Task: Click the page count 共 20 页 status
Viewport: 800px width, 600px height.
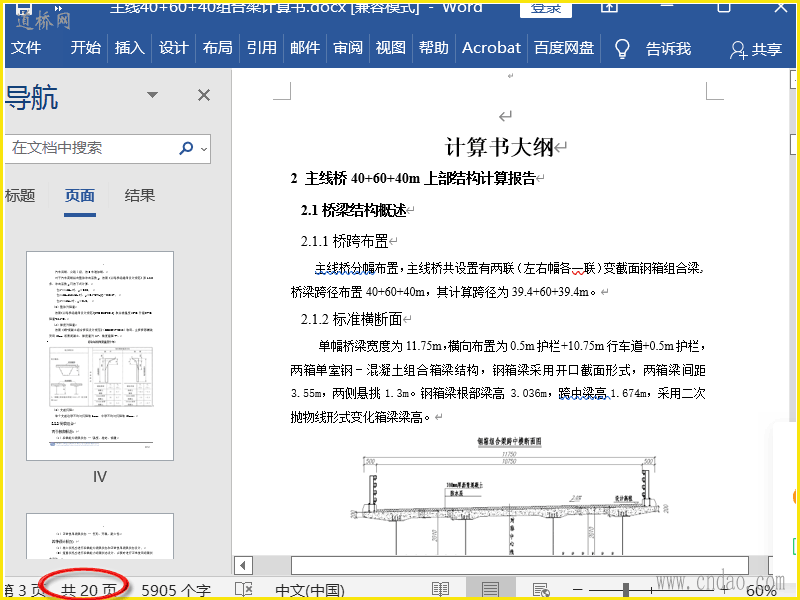Action: coord(88,591)
